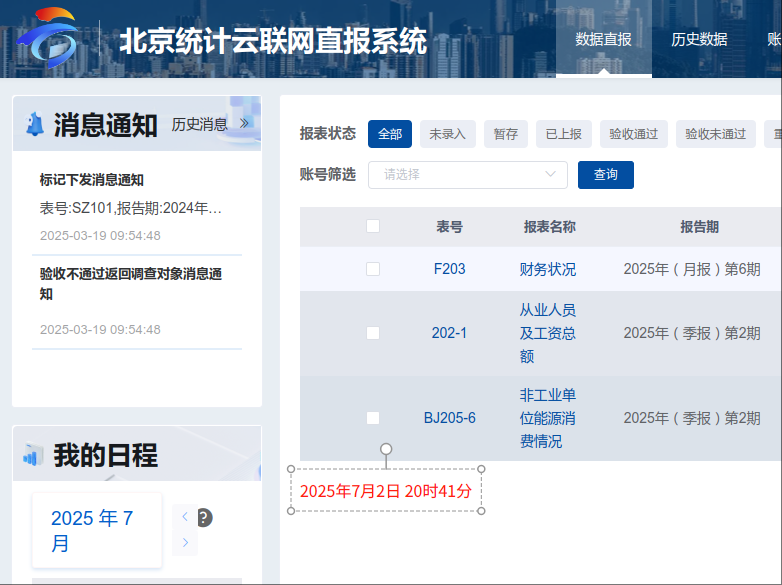The image size is (782, 585).
Task: Open form F203 link
Action: point(449,269)
